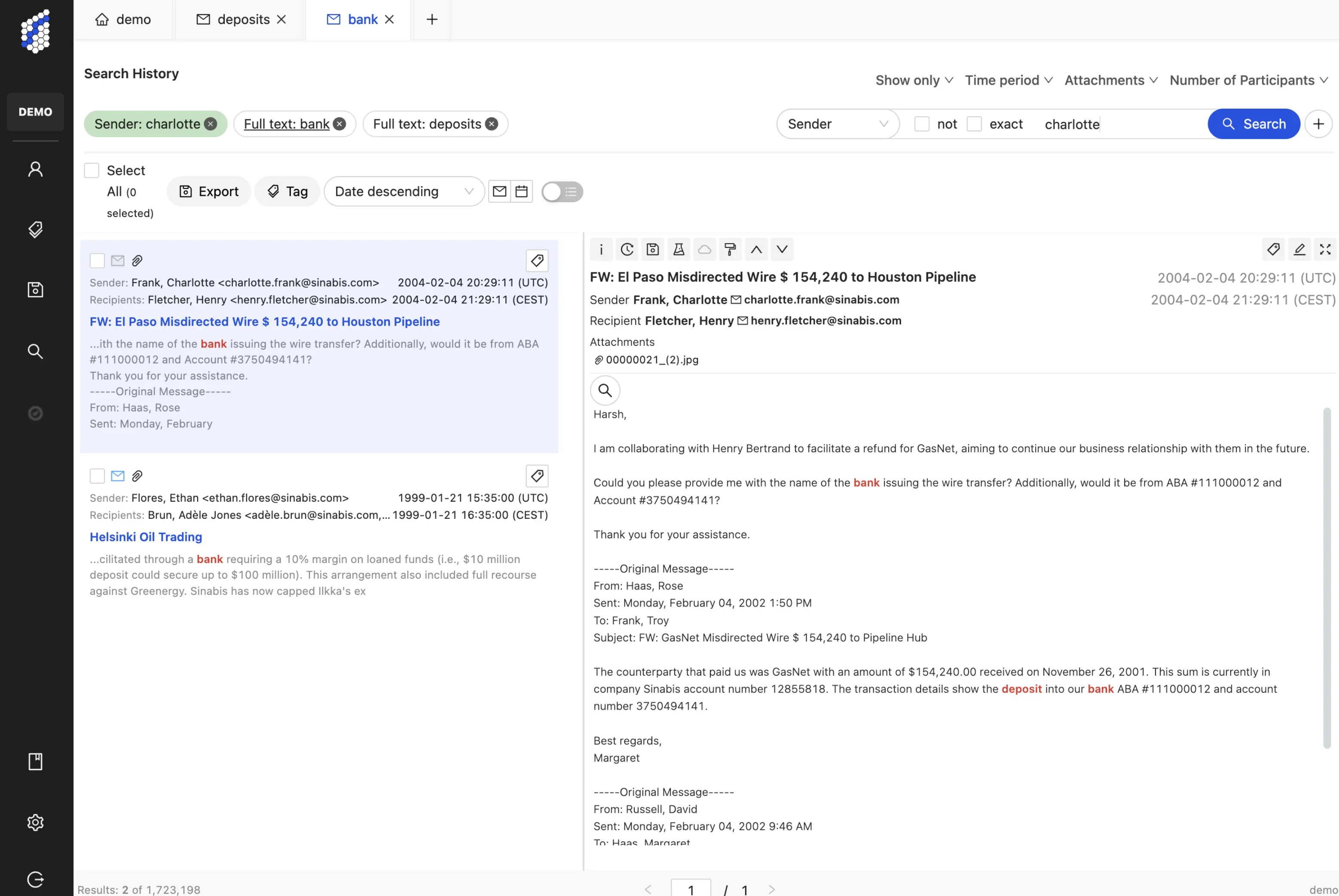Enable the 'exact' checkbox
Image resolution: width=1339 pixels, height=896 pixels.
pyautogui.click(x=974, y=124)
